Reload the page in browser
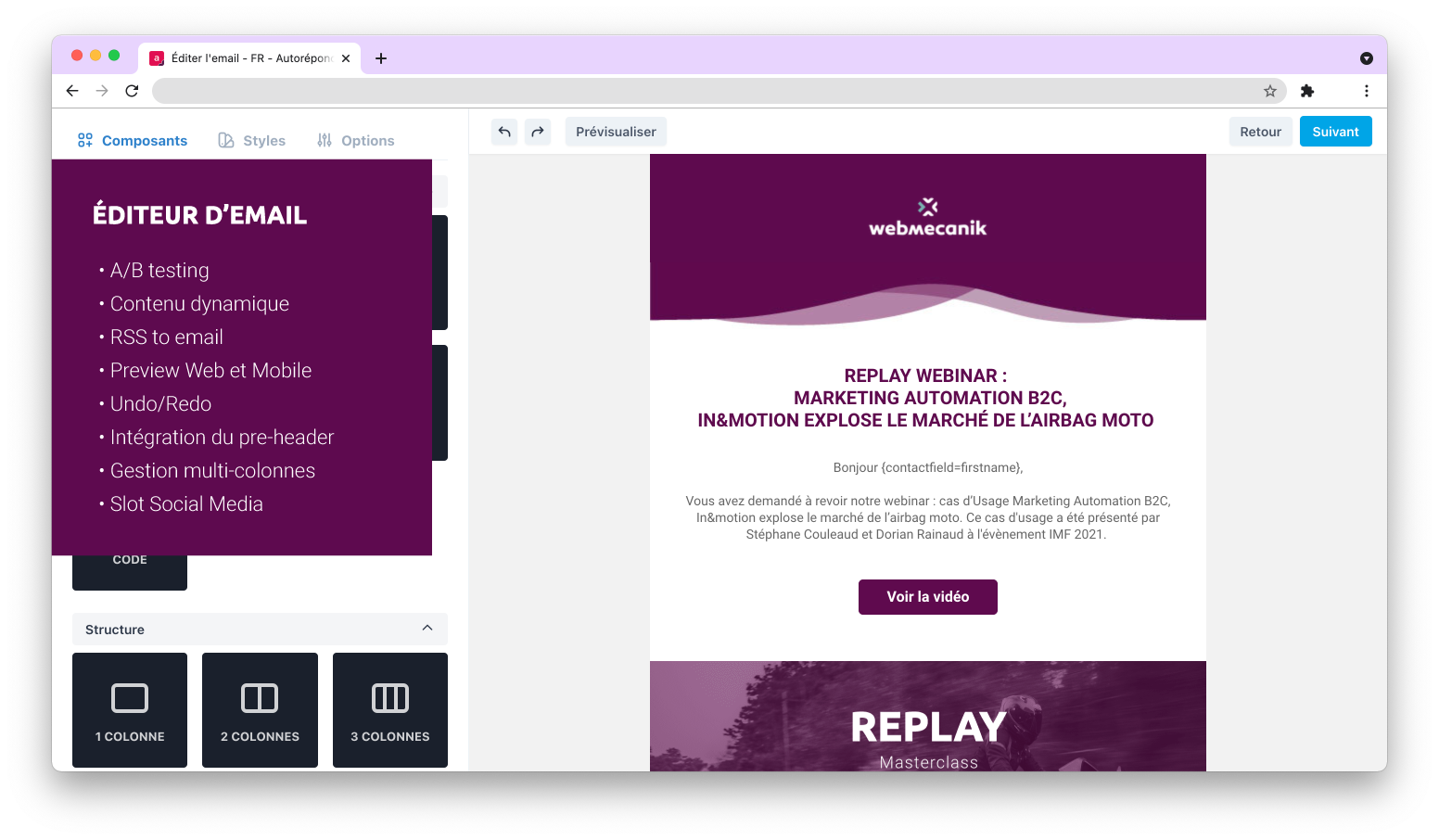The height and width of the screenshot is (840, 1439). click(x=132, y=91)
